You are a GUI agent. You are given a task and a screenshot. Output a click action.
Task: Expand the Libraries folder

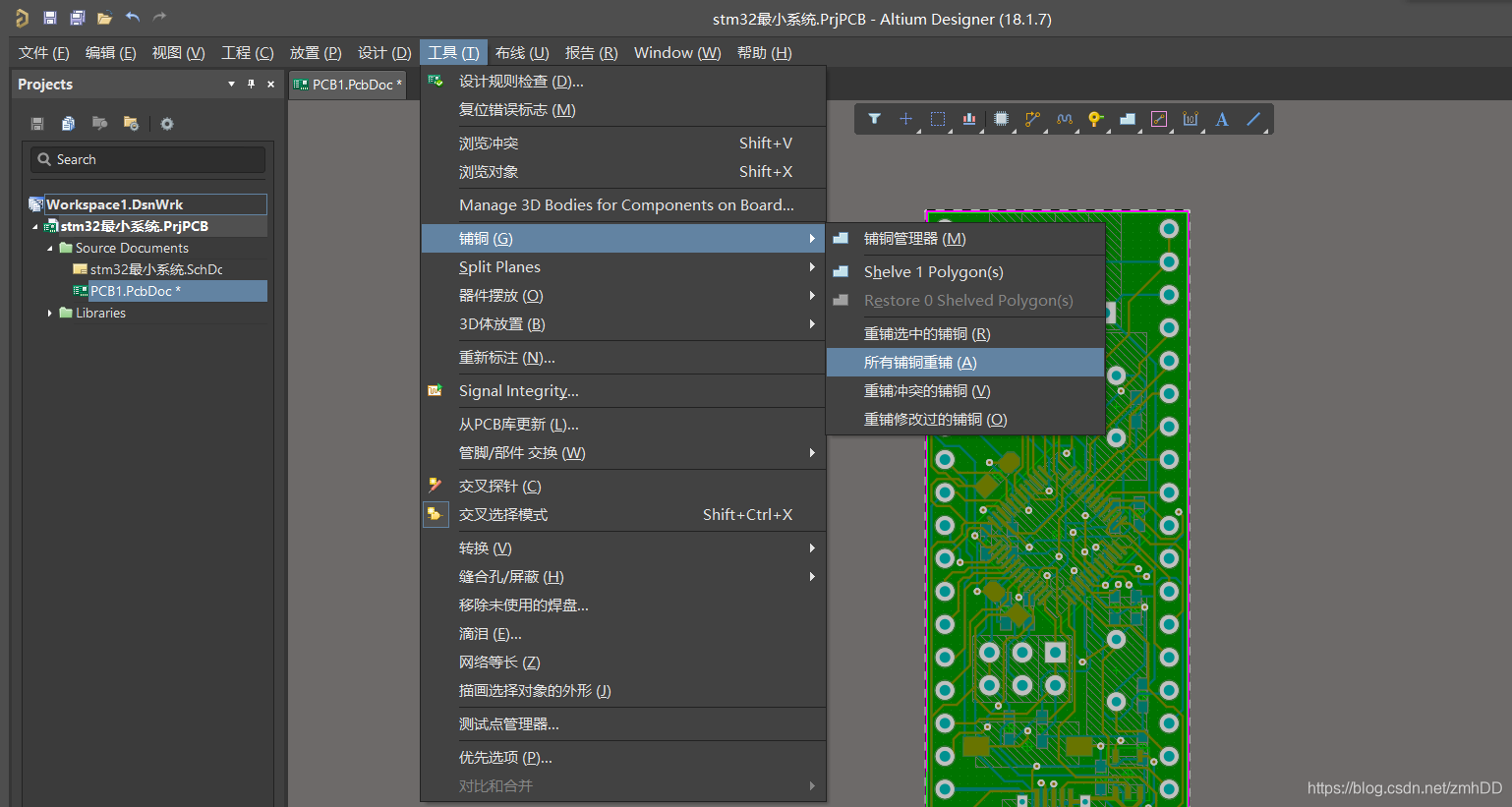(x=50, y=313)
